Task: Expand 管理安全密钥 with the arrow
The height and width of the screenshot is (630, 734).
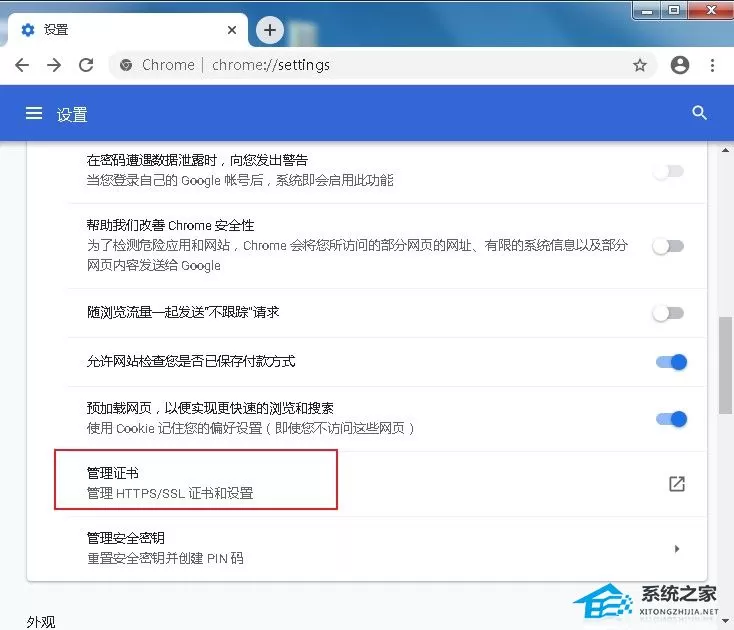Action: [676, 549]
